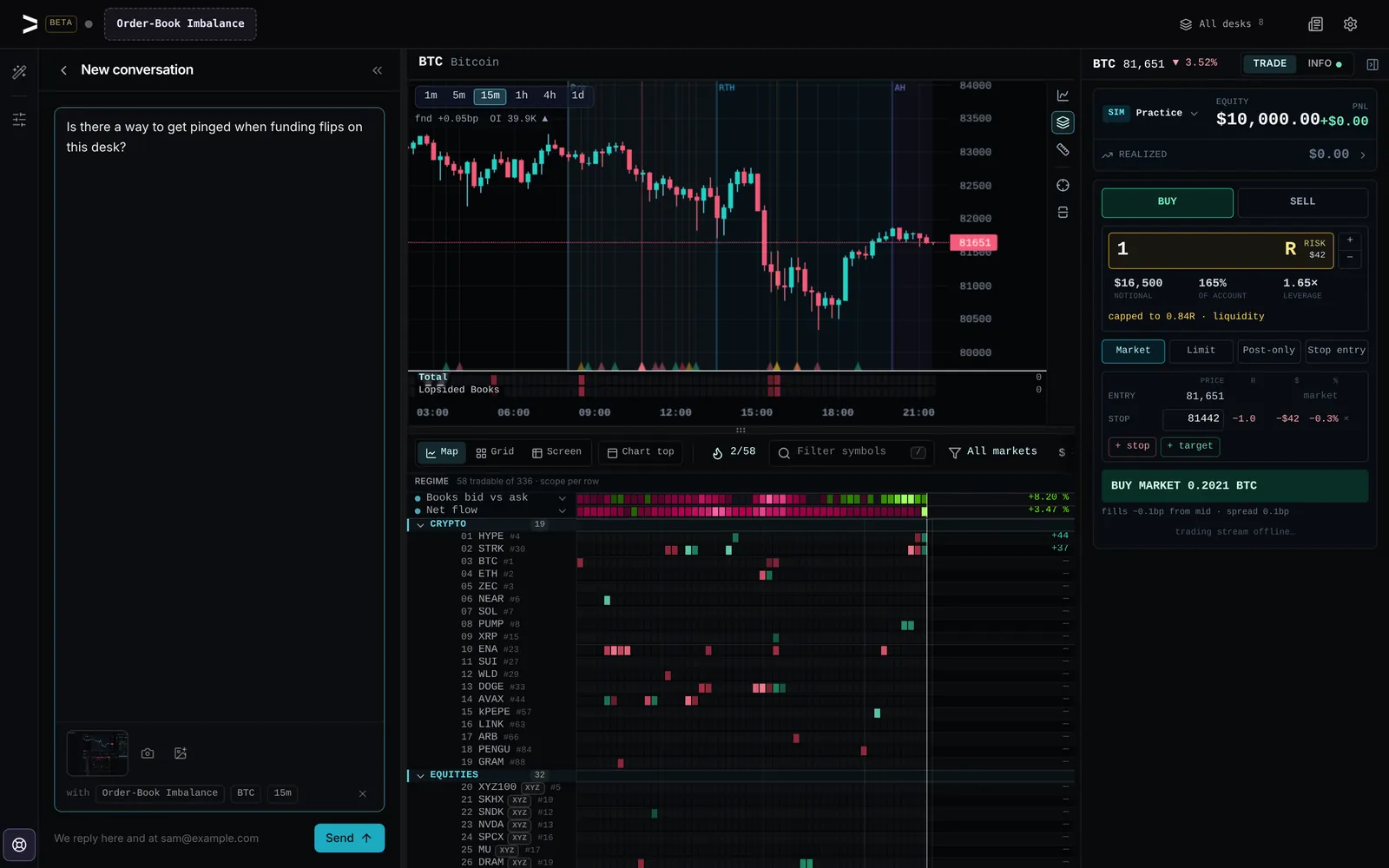Switch to the Grid view tab
This screenshot has height=868, width=1389.
coord(495,452)
